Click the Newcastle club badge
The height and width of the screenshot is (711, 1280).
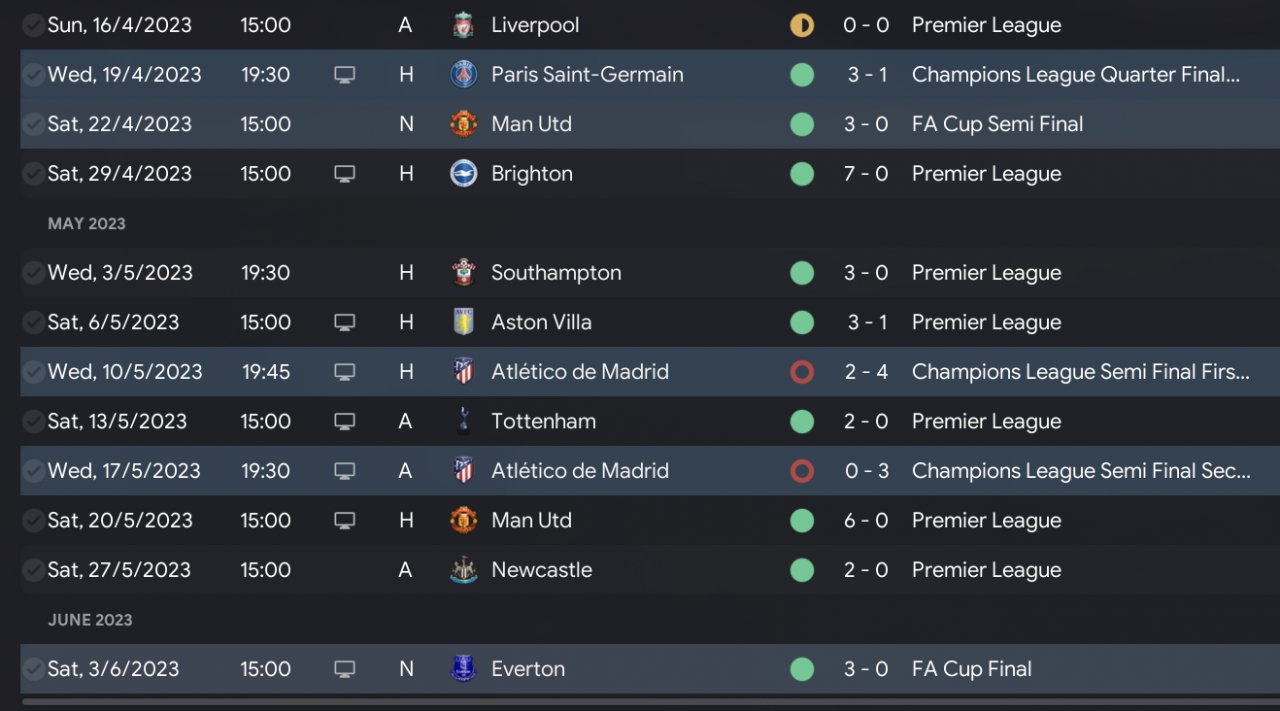463,570
